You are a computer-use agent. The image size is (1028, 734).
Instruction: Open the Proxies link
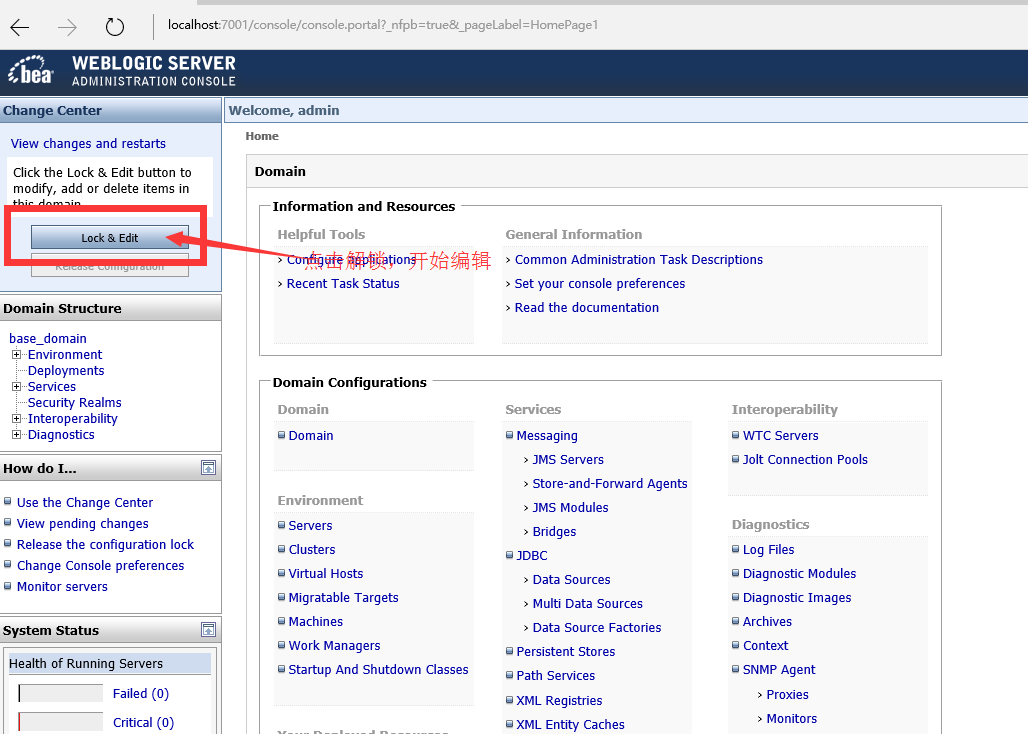787,695
